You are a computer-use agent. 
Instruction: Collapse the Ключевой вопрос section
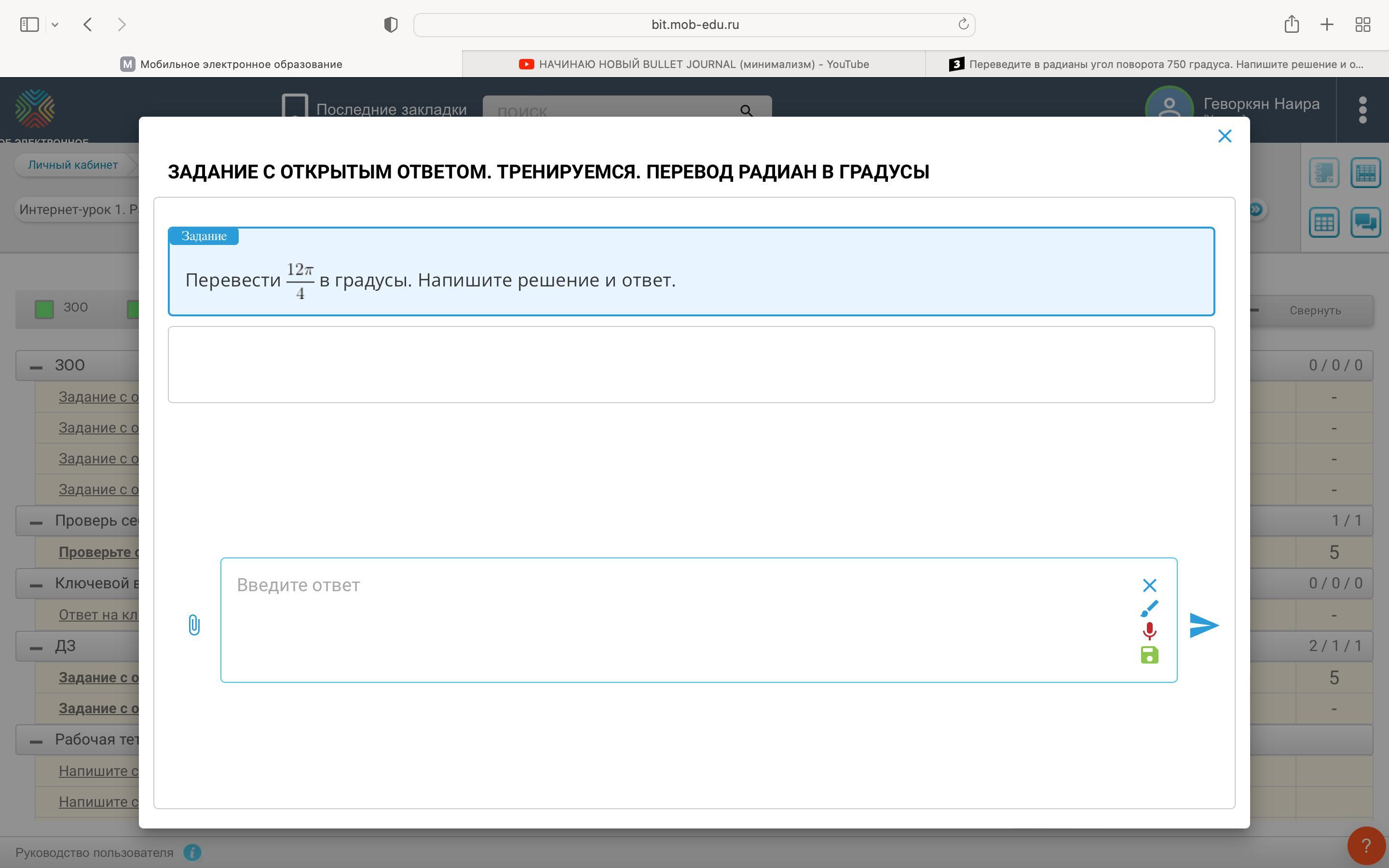pos(36,584)
